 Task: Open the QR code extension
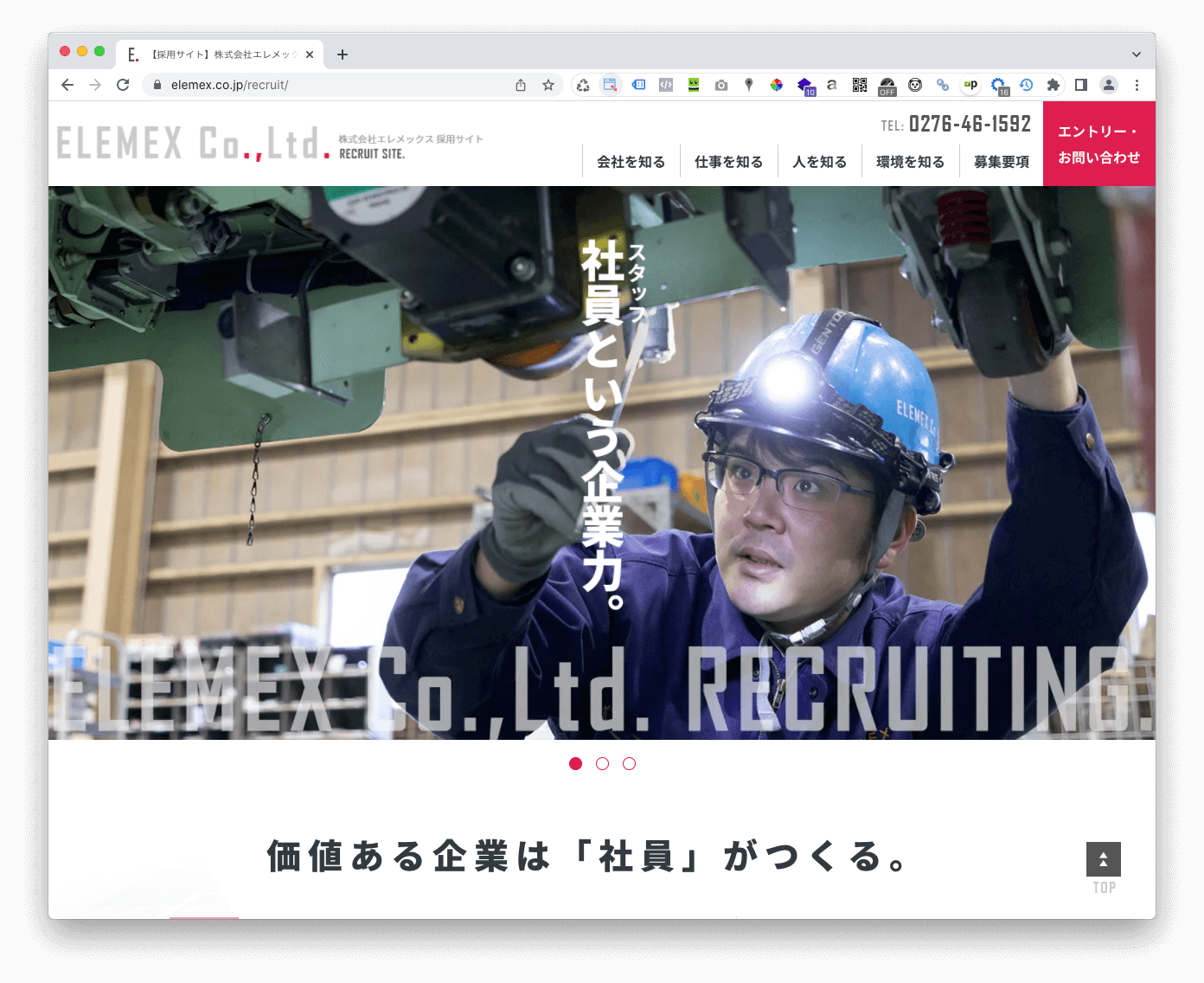click(860, 85)
